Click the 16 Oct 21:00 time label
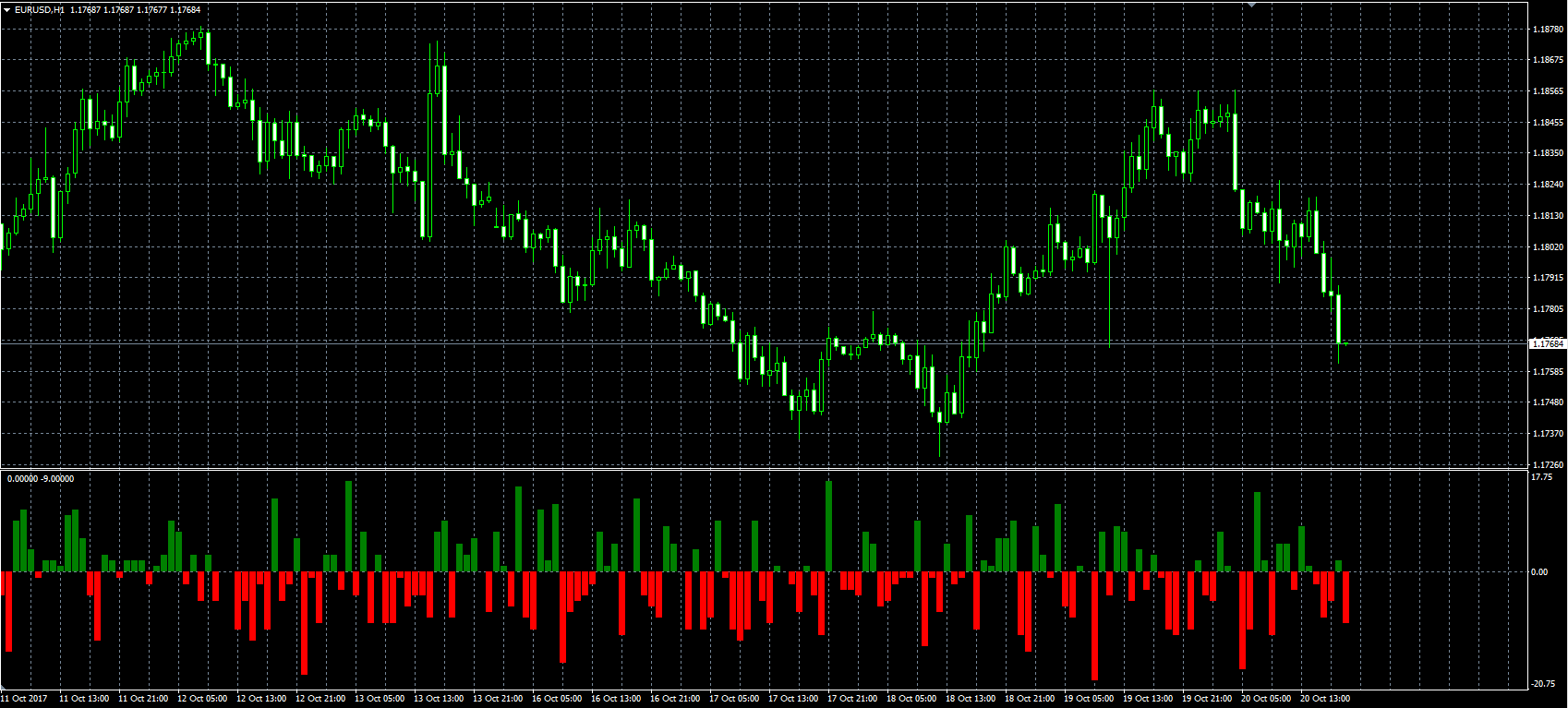 [675, 699]
